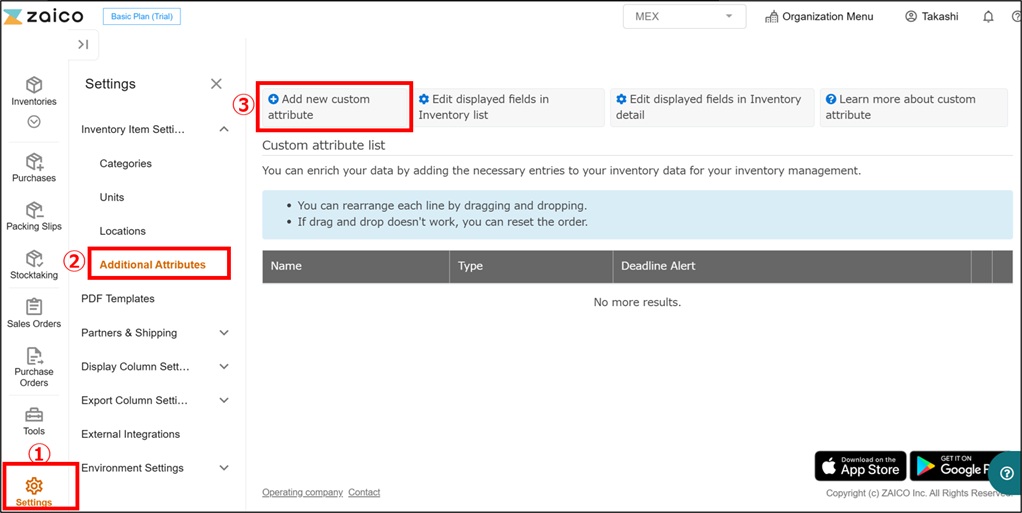Open the Sales Orders clipboard icon

click(34, 306)
